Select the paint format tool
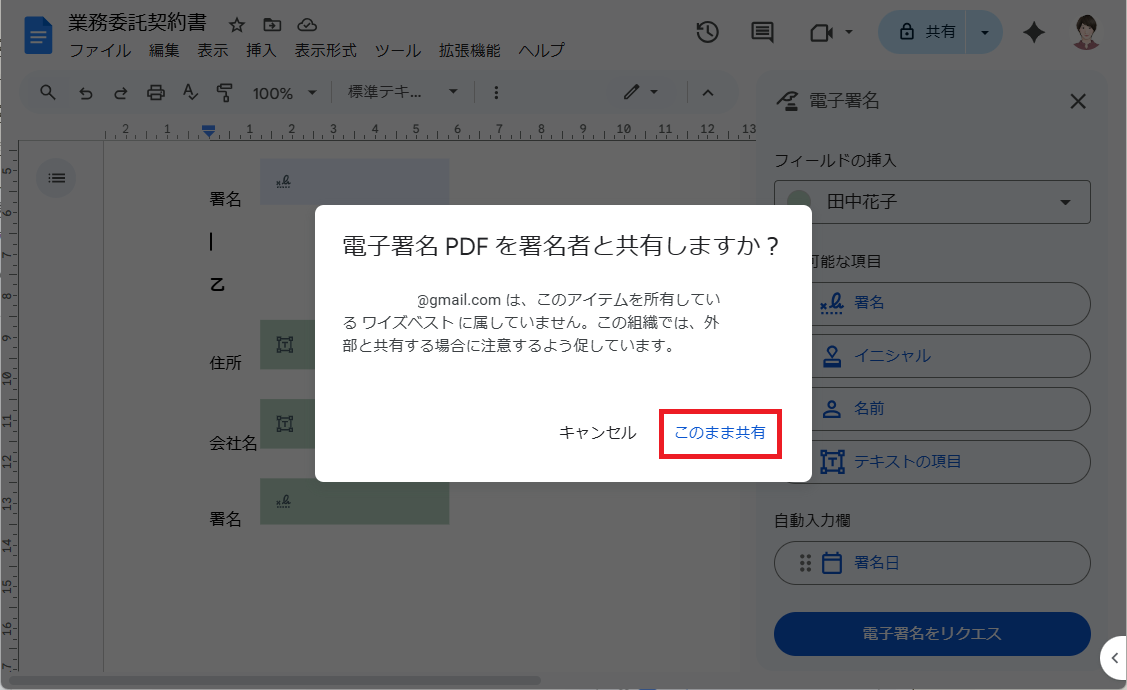The image size is (1127, 690). (x=225, y=92)
